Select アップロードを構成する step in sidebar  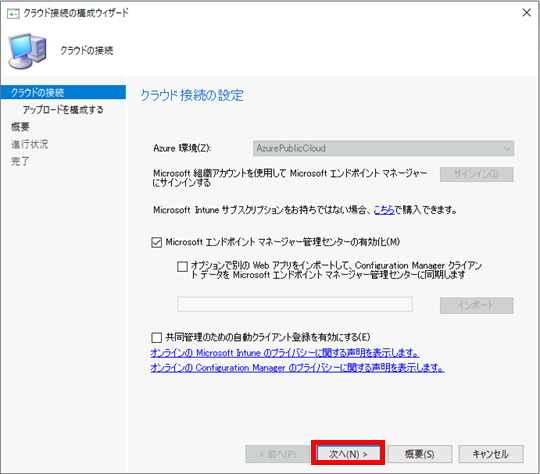point(63,110)
